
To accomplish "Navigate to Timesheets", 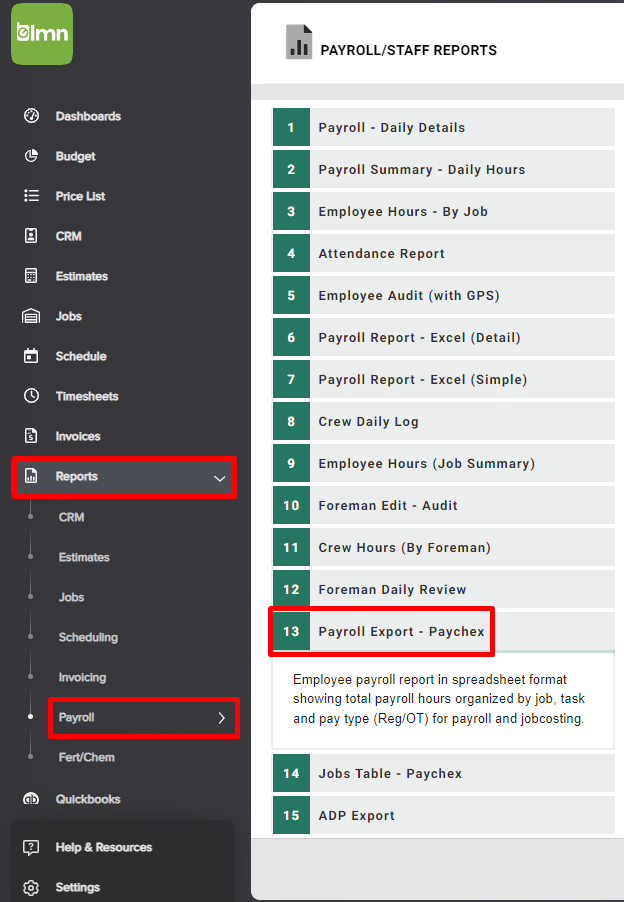I will coord(87,396).
